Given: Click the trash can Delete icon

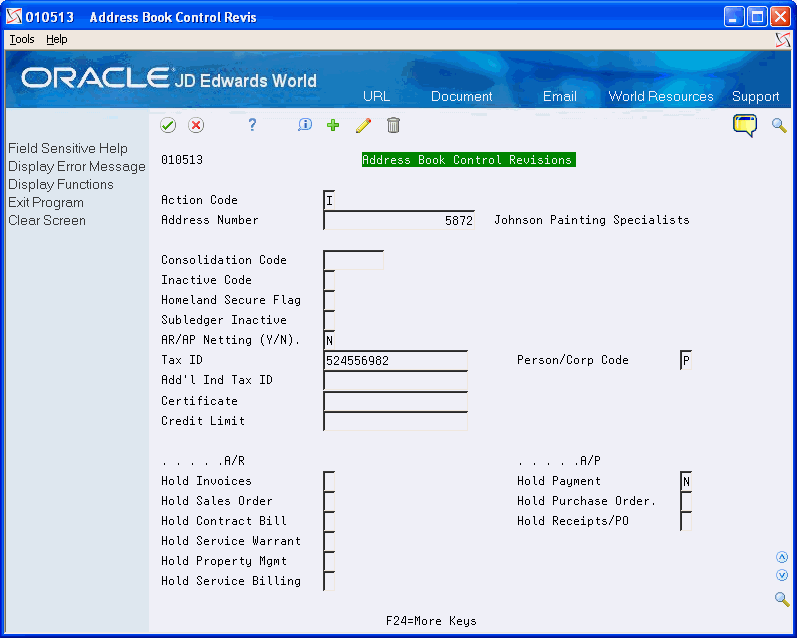Looking at the screenshot, I should coord(393,125).
